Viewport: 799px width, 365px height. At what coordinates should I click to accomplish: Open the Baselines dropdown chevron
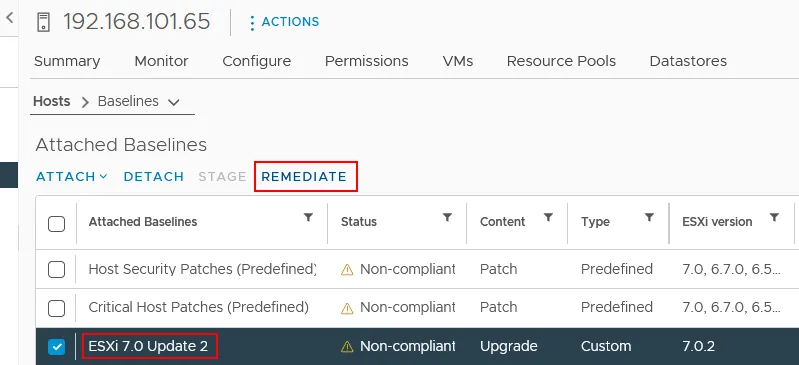coord(173,102)
